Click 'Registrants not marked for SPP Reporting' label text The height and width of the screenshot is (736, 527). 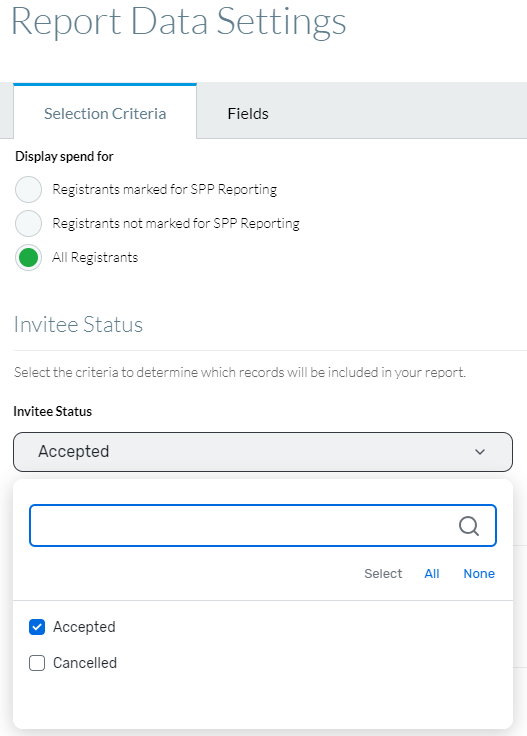click(176, 223)
